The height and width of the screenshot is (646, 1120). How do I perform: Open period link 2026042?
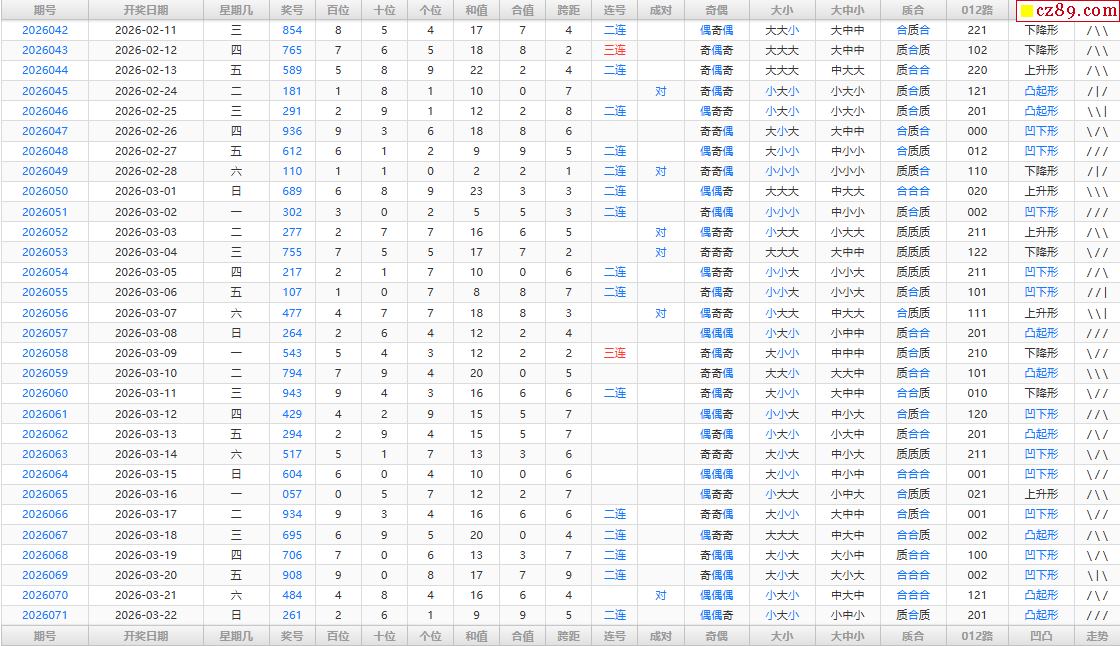45,30
